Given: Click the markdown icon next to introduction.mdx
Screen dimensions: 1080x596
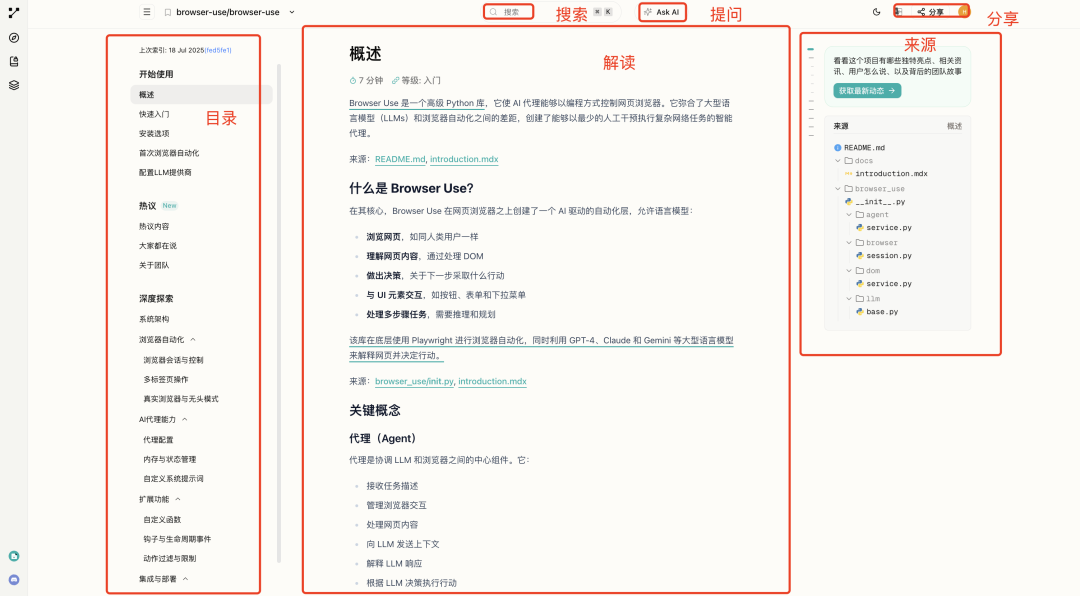Looking at the screenshot, I should [x=849, y=174].
